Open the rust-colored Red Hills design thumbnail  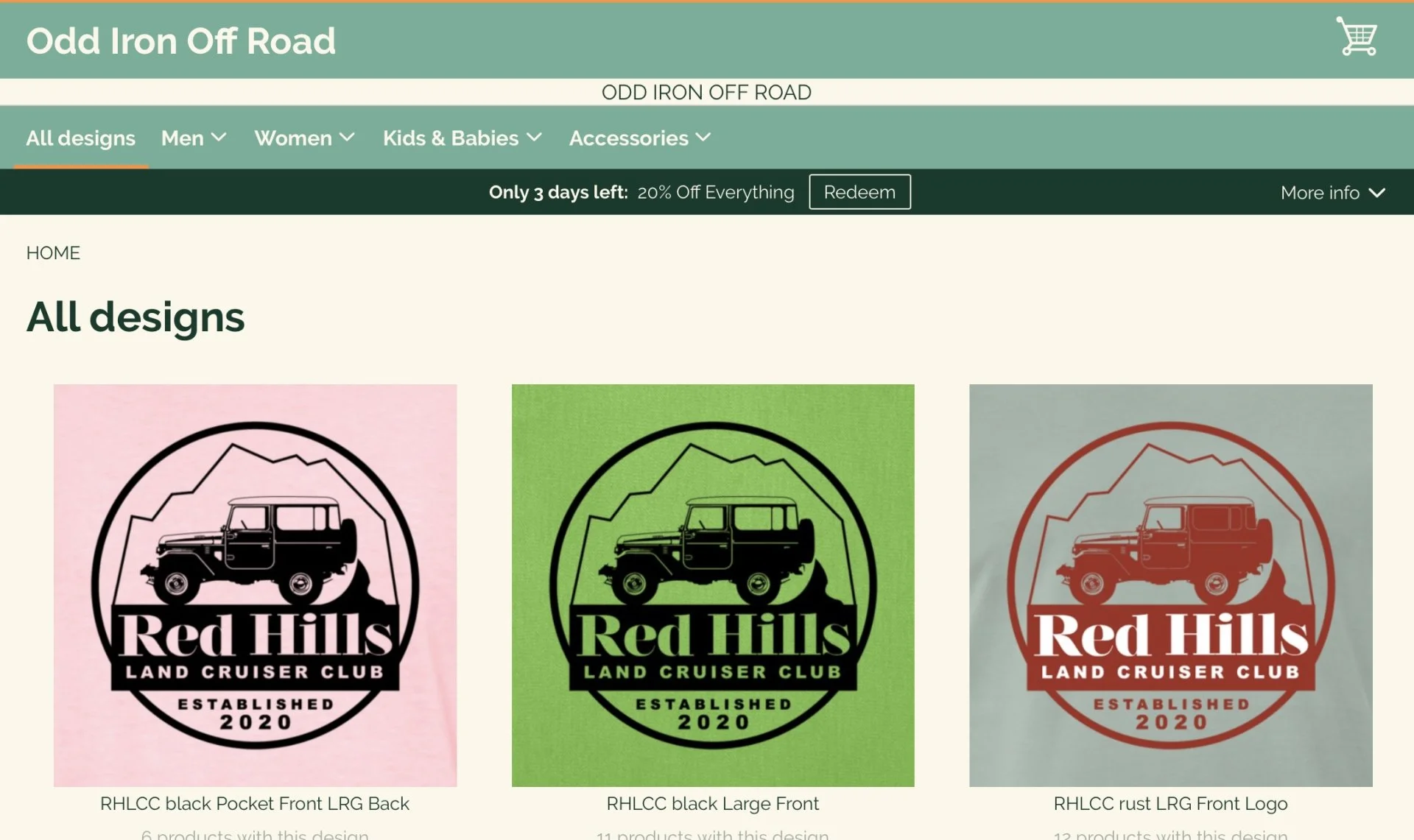point(1170,585)
